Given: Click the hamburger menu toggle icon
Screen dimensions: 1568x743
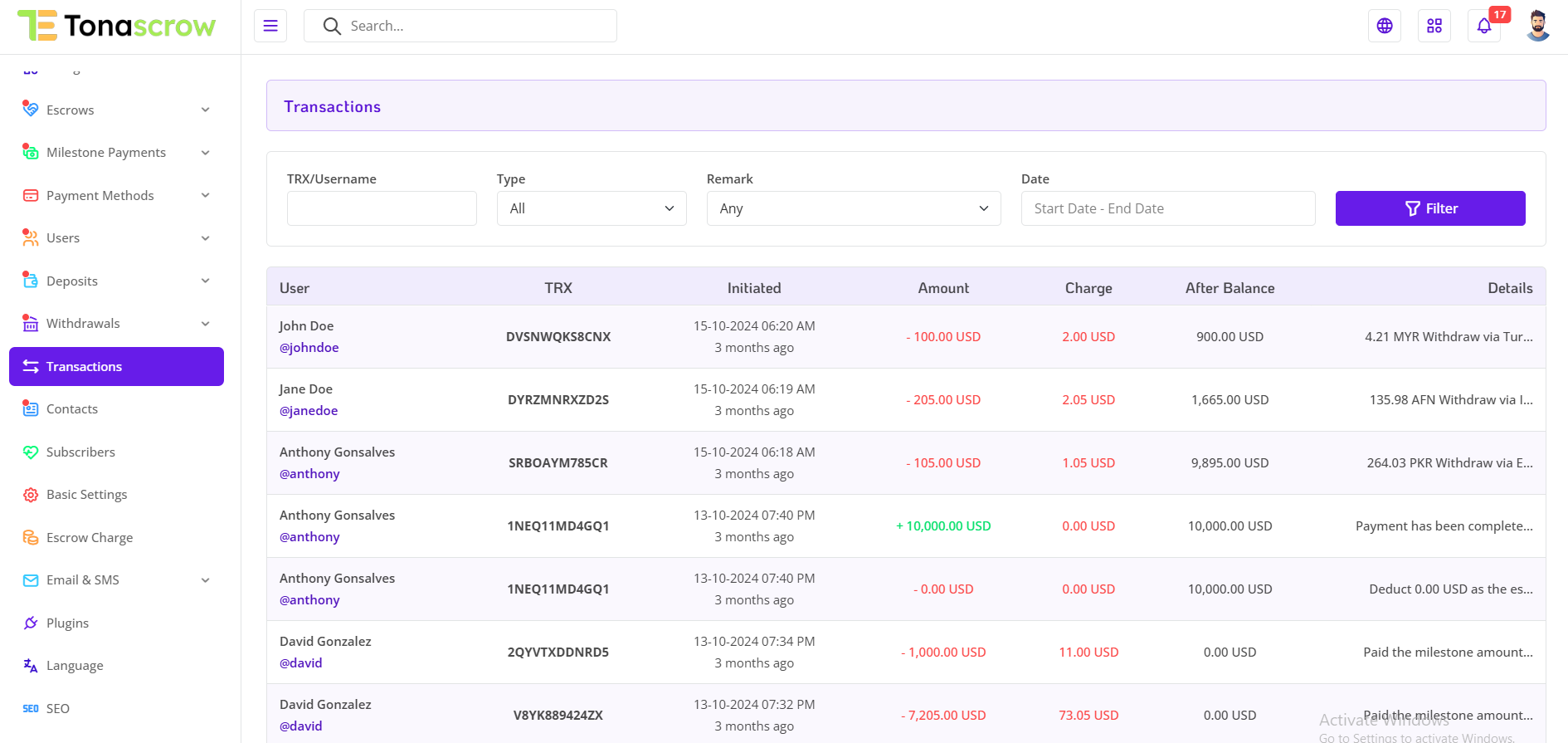Looking at the screenshot, I should (x=270, y=26).
